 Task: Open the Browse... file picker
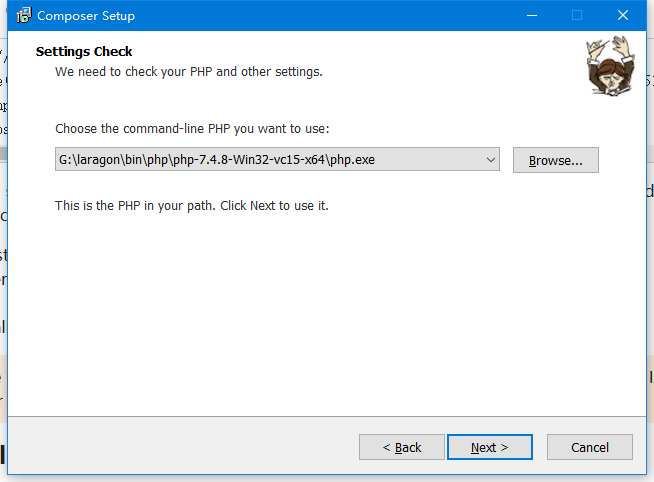pos(556,160)
